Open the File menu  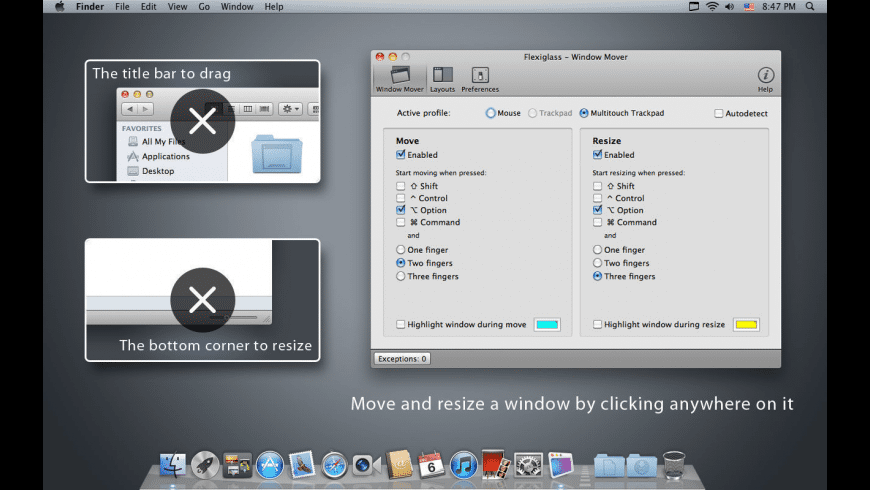pos(122,7)
